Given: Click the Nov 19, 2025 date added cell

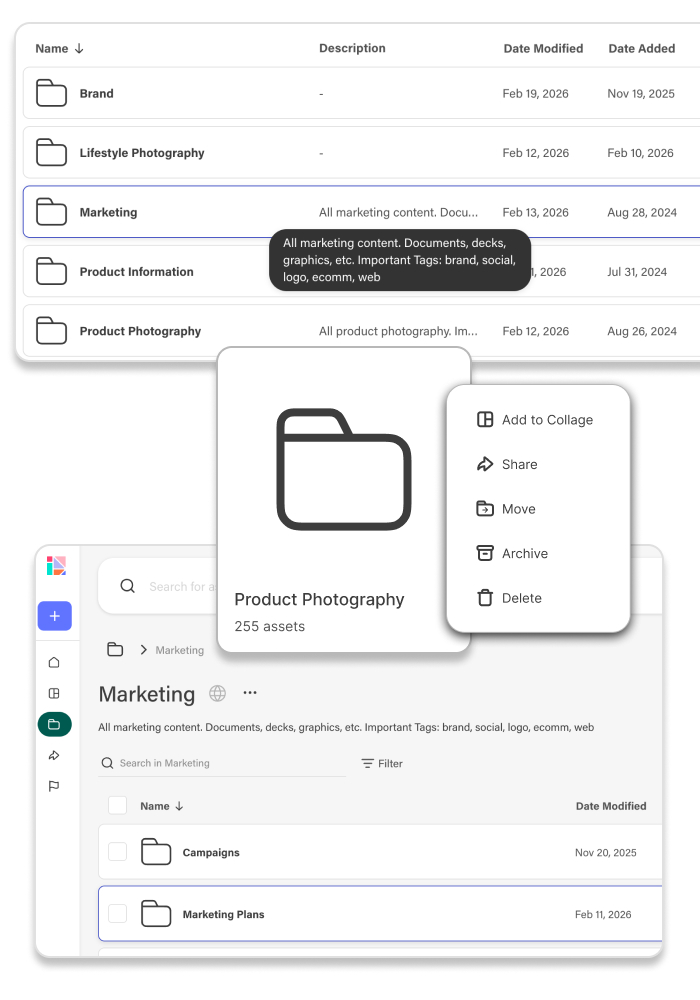Looking at the screenshot, I should pos(641,94).
